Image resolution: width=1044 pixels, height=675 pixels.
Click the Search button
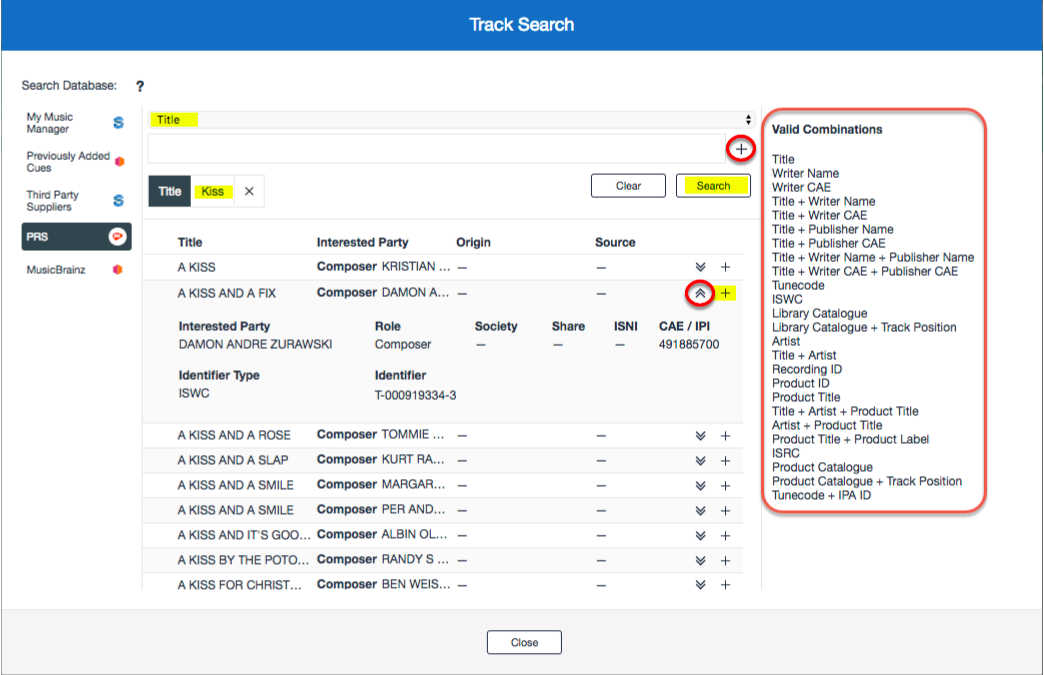[x=713, y=186]
